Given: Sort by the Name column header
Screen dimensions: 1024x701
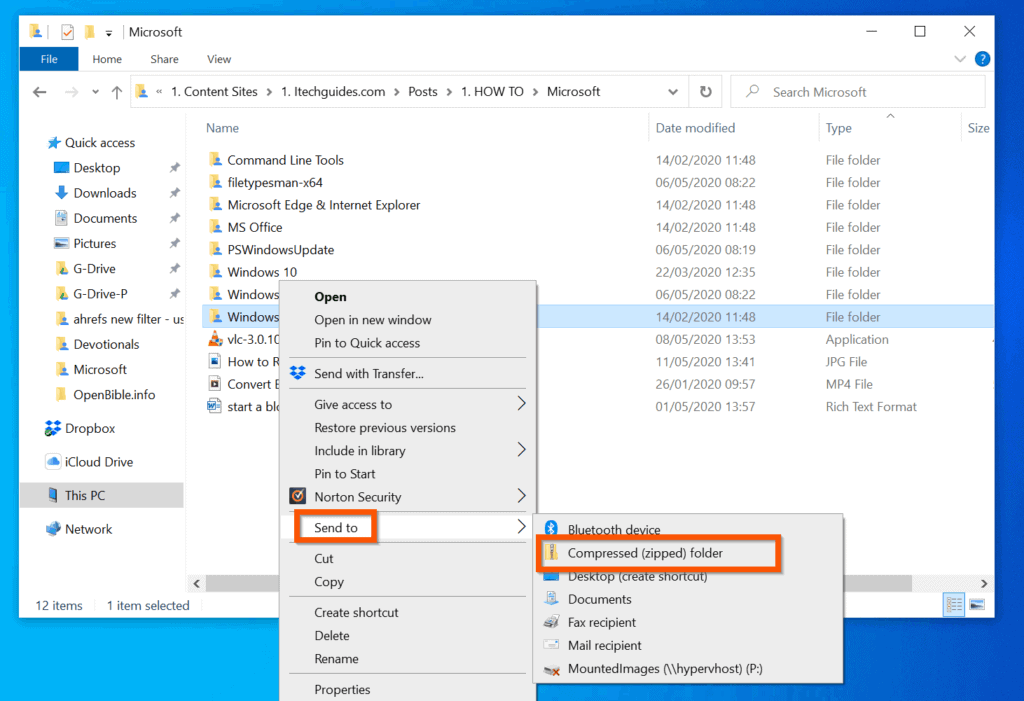Looking at the screenshot, I should tap(223, 128).
